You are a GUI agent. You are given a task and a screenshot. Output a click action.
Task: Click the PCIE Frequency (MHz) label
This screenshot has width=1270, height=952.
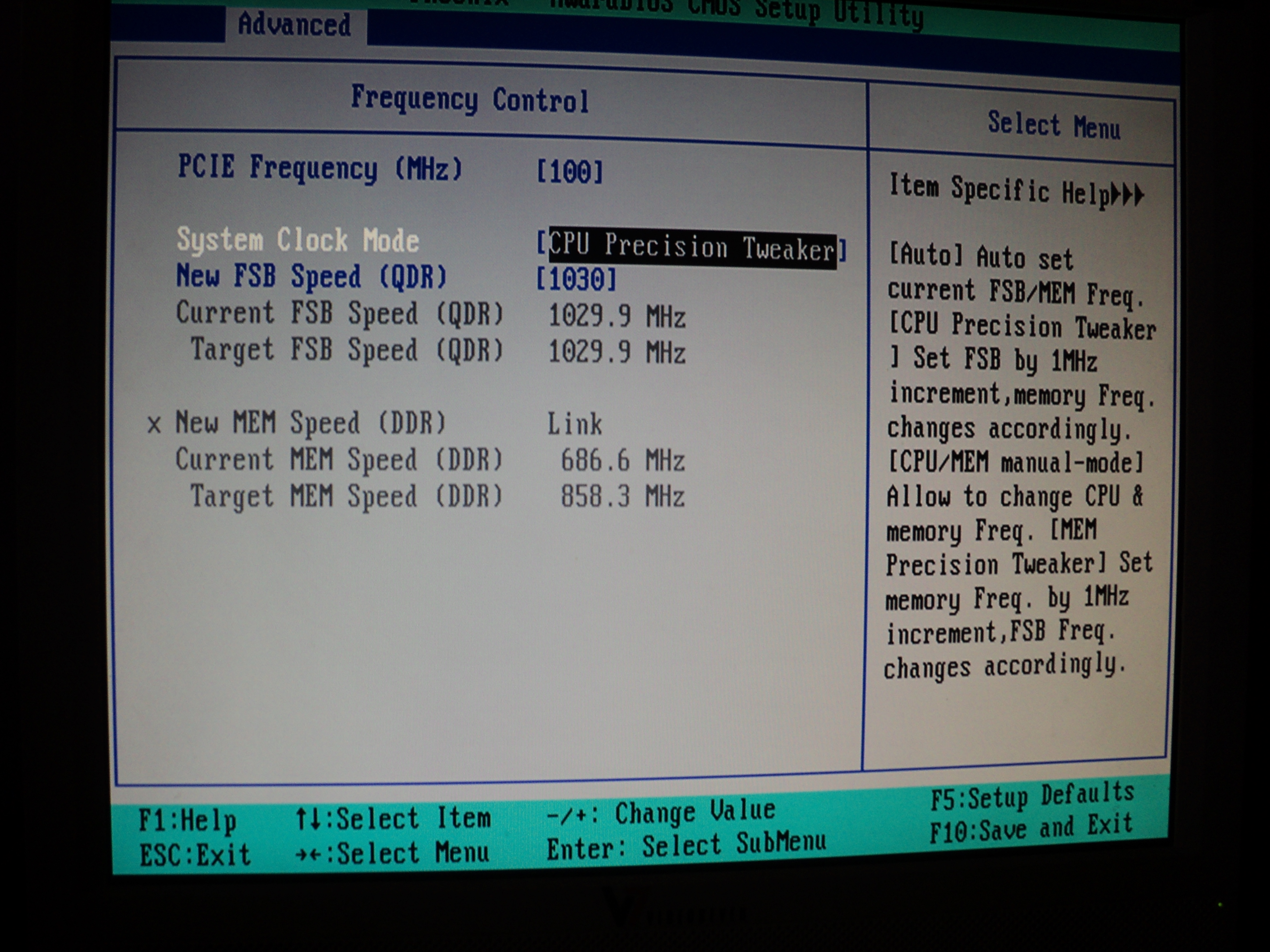pyautogui.click(x=320, y=168)
